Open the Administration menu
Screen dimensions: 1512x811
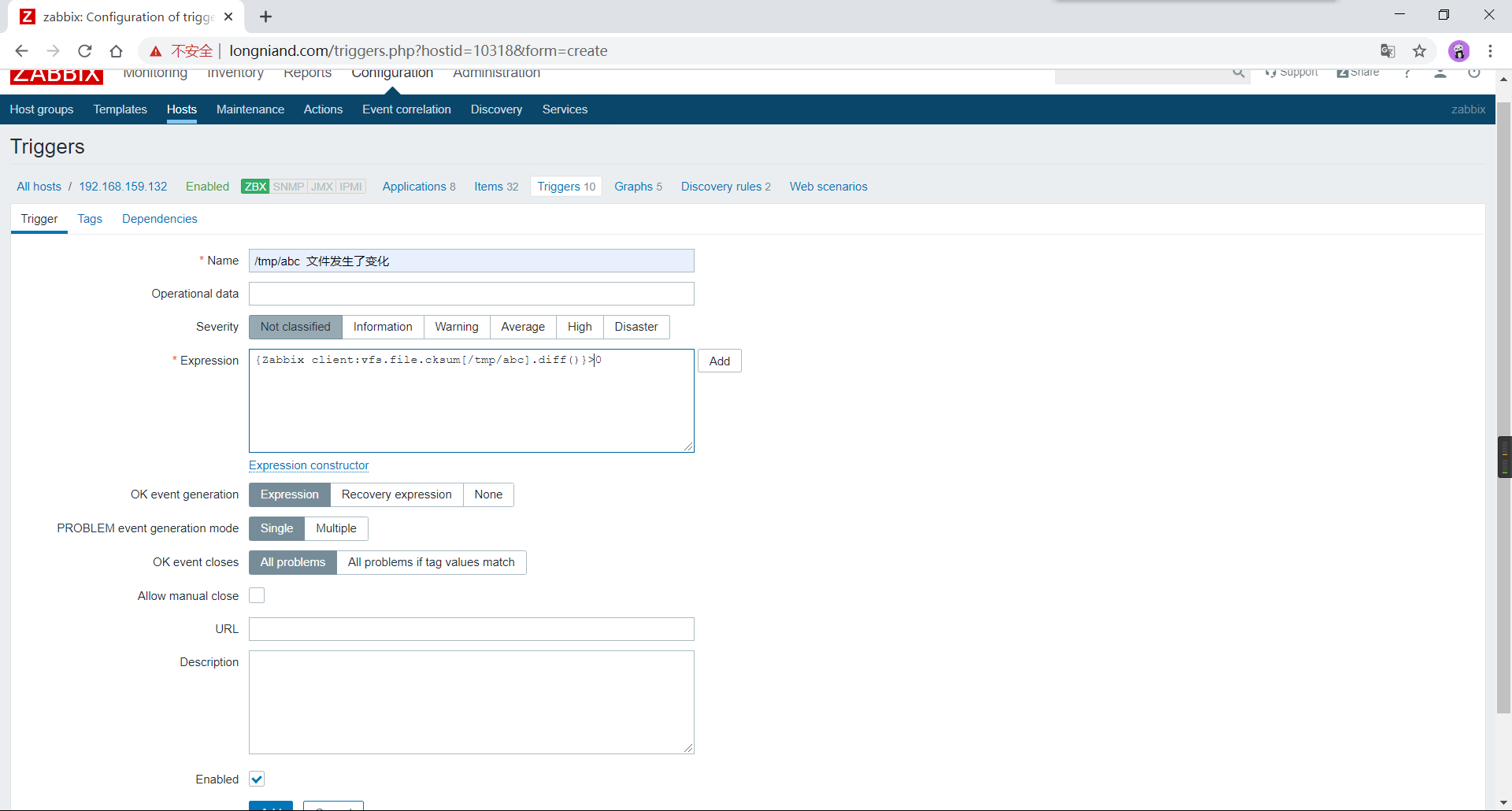pos(497,73)
